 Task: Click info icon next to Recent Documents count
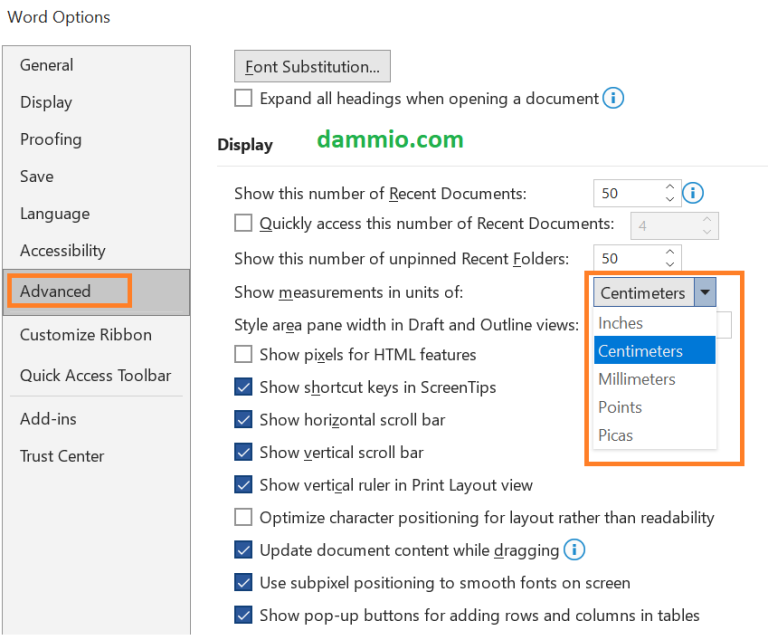tap(692, 193)
